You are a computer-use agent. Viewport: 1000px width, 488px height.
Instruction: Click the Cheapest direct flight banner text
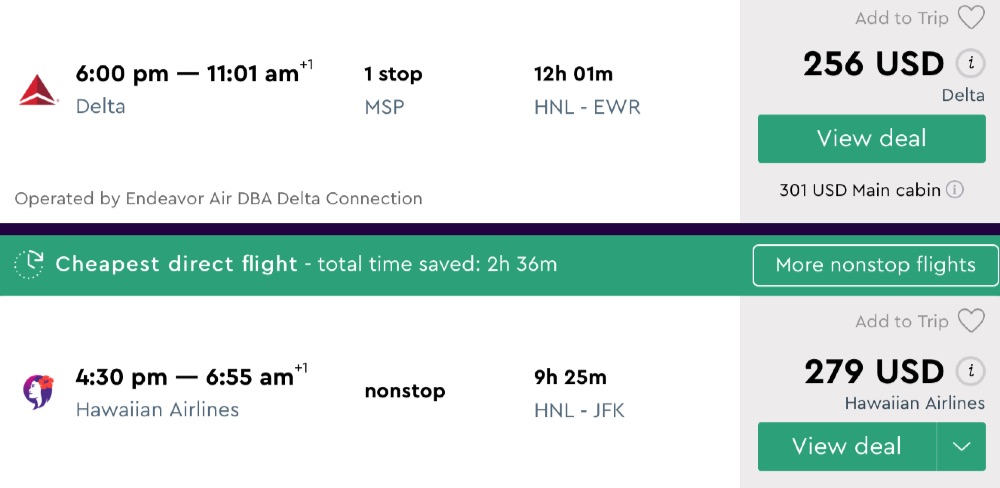coord(177,264)
